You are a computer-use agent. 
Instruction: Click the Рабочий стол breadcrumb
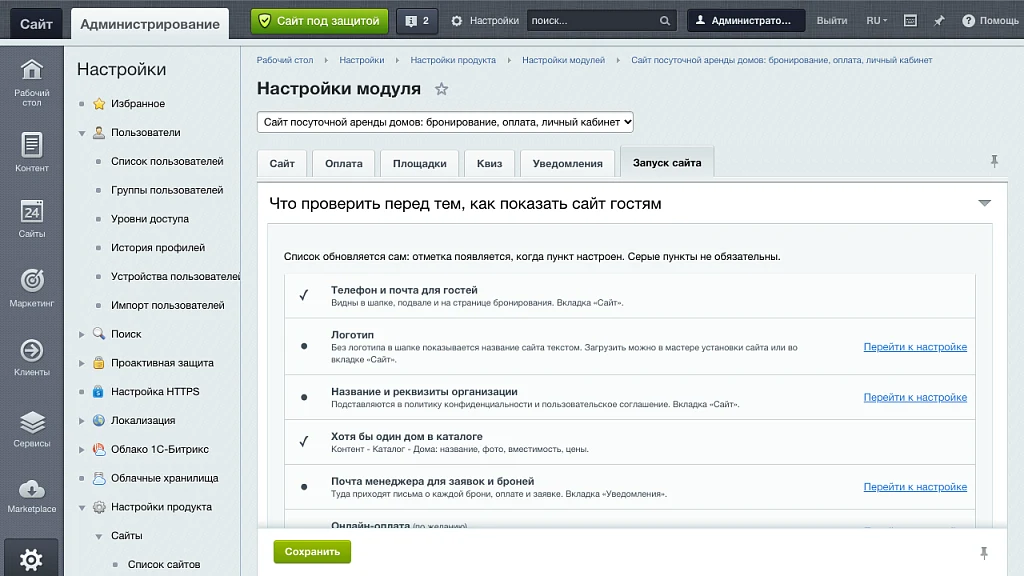[285, 60]
